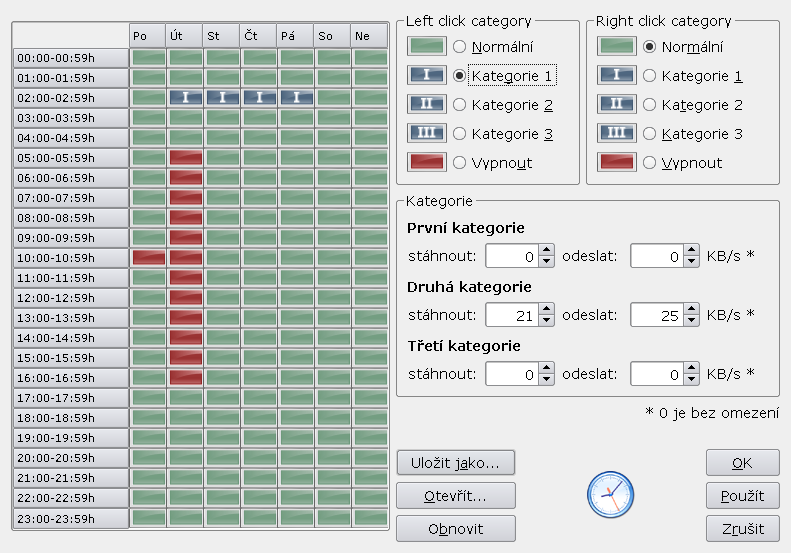Select the 02:00-02:59h row header
791x553 pixels.
71,98
